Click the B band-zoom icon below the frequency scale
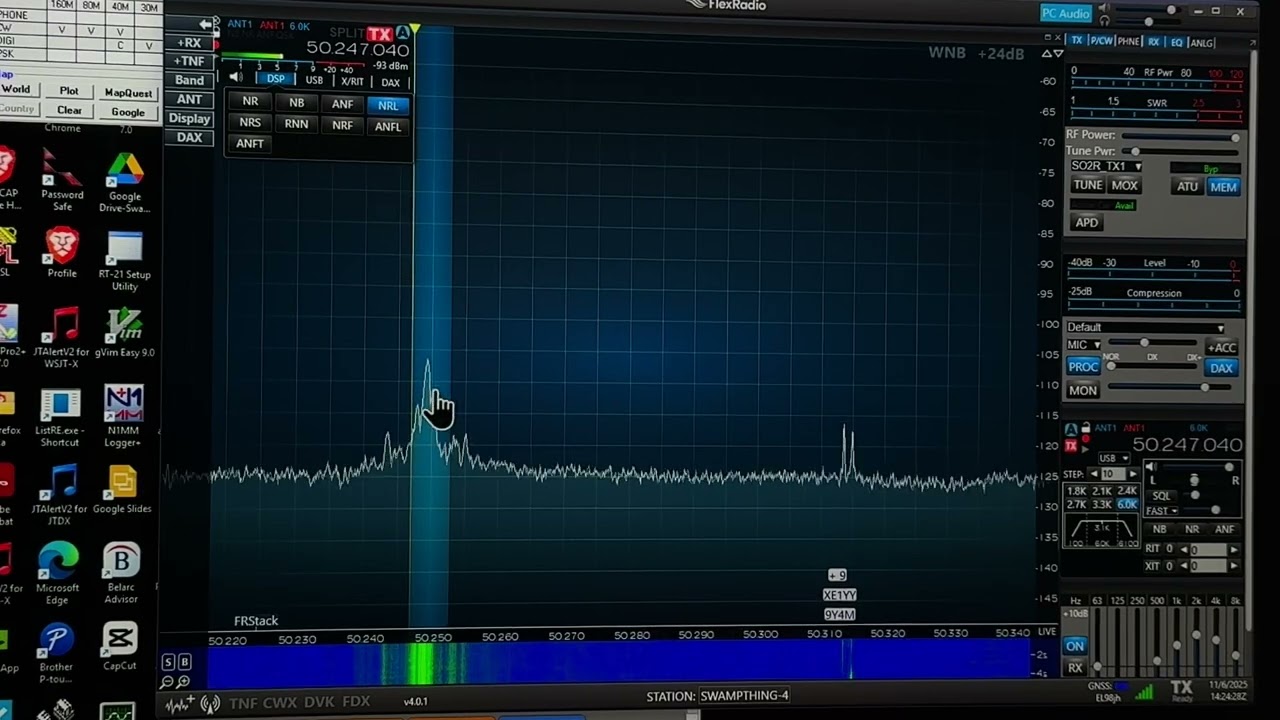The width and height of the screenshot is (1280, 720). (184, 661)
